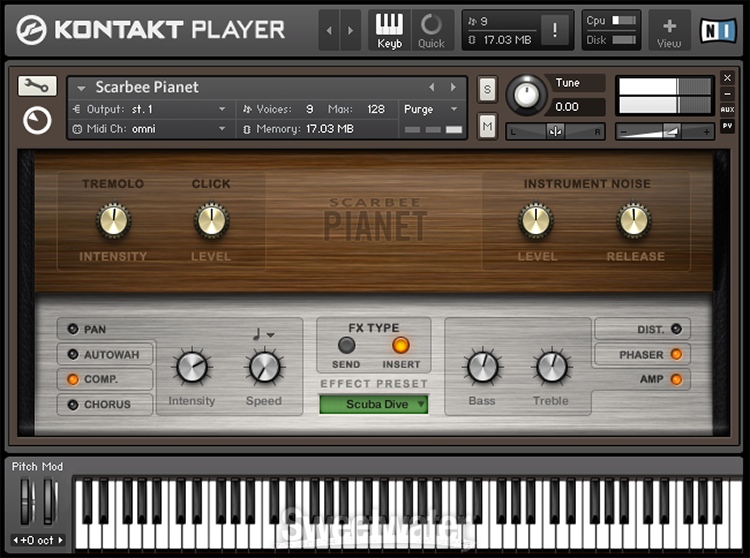Select next instrument arrow beside Scarbee Pianet
750x558 pixels.
click(453, 87)
